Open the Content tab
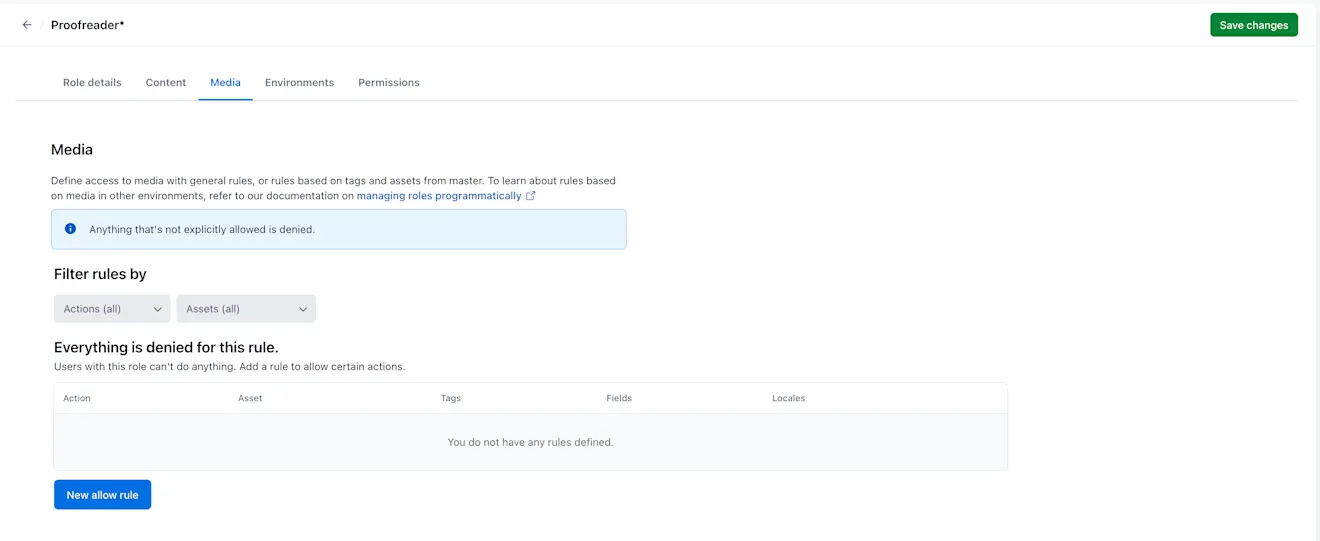Viewport: 1320px width, 541px height. [166, 82]
